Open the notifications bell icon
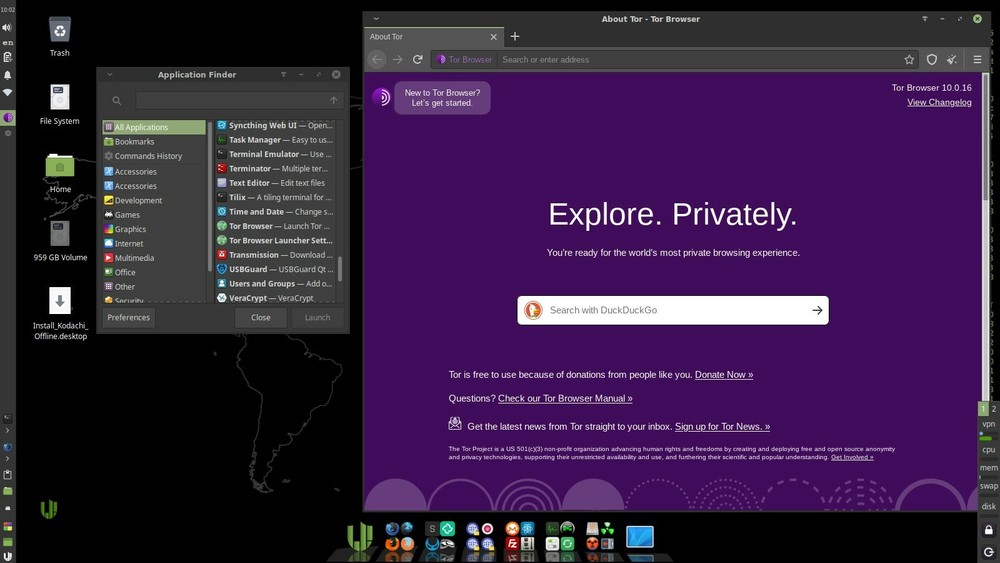Screen dimensions: 1000x563 coord(7,75)
